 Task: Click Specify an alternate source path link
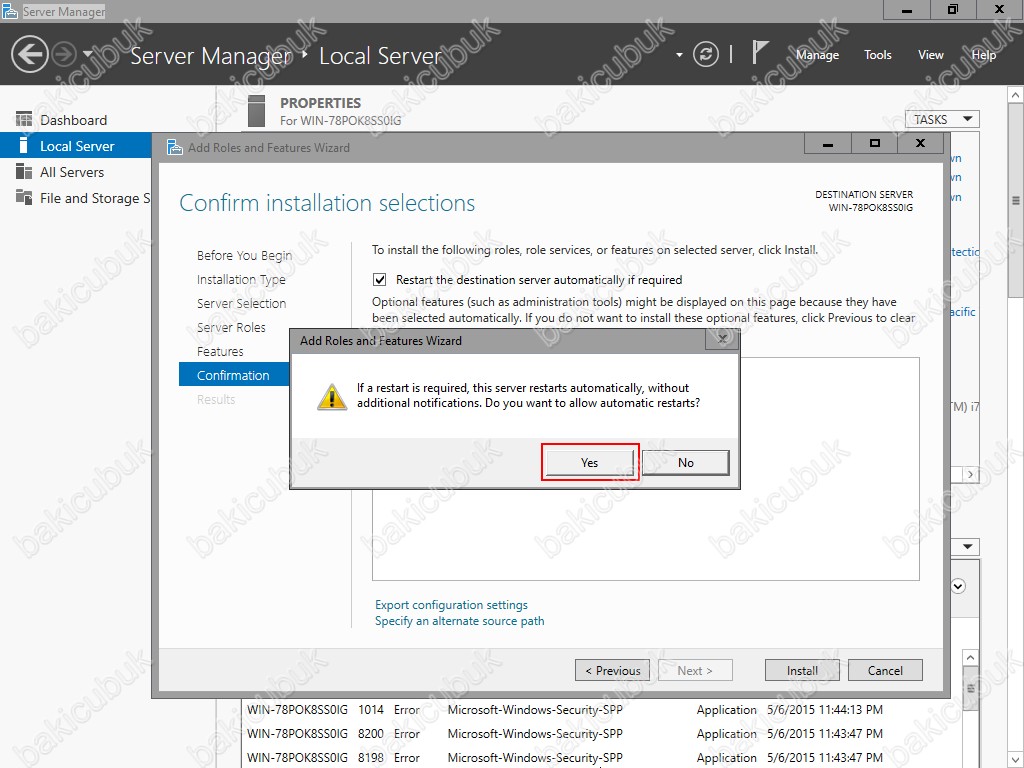pyautogui.click(x=459, y=621)
